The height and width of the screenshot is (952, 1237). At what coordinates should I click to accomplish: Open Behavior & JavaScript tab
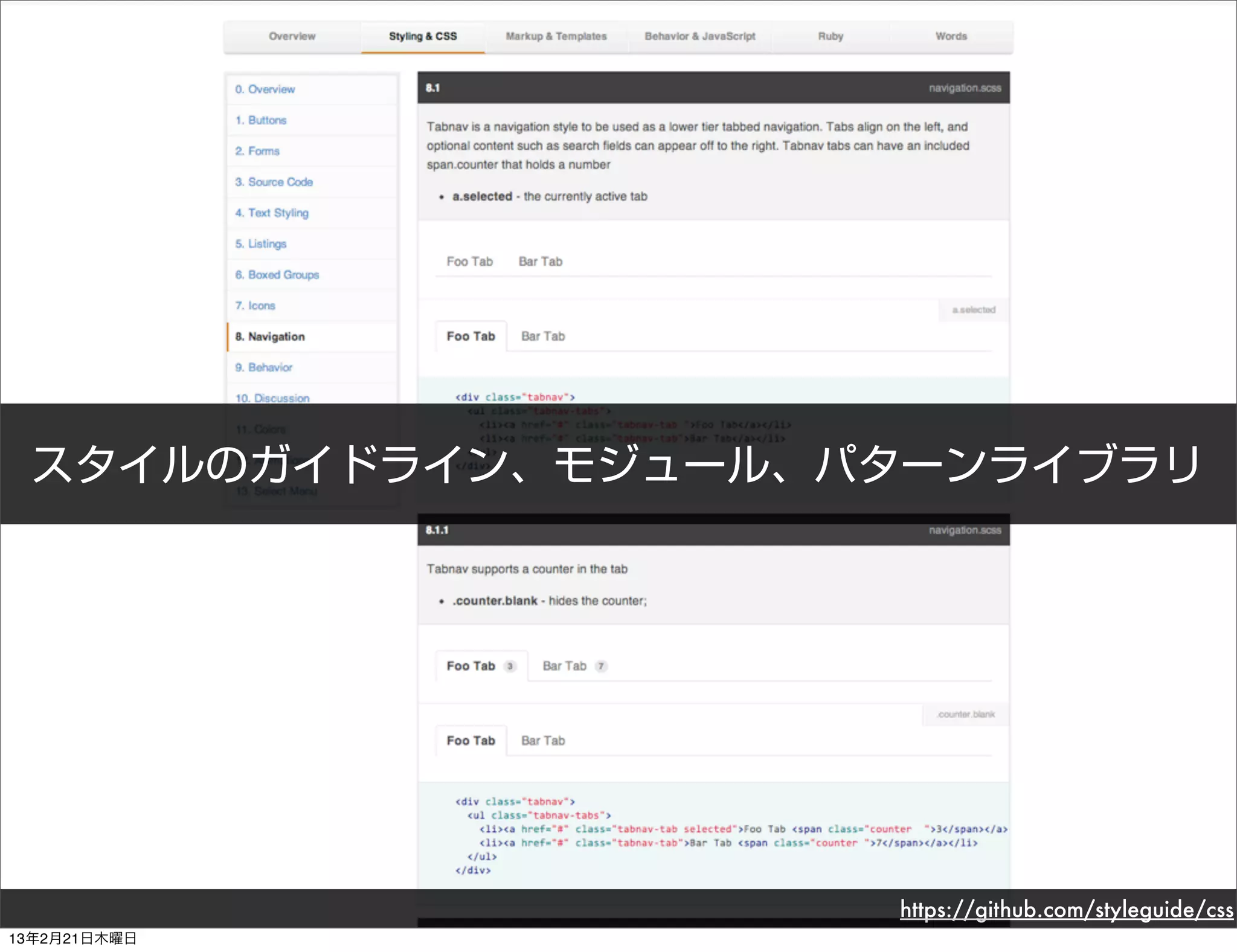click(x=700, y=36)
